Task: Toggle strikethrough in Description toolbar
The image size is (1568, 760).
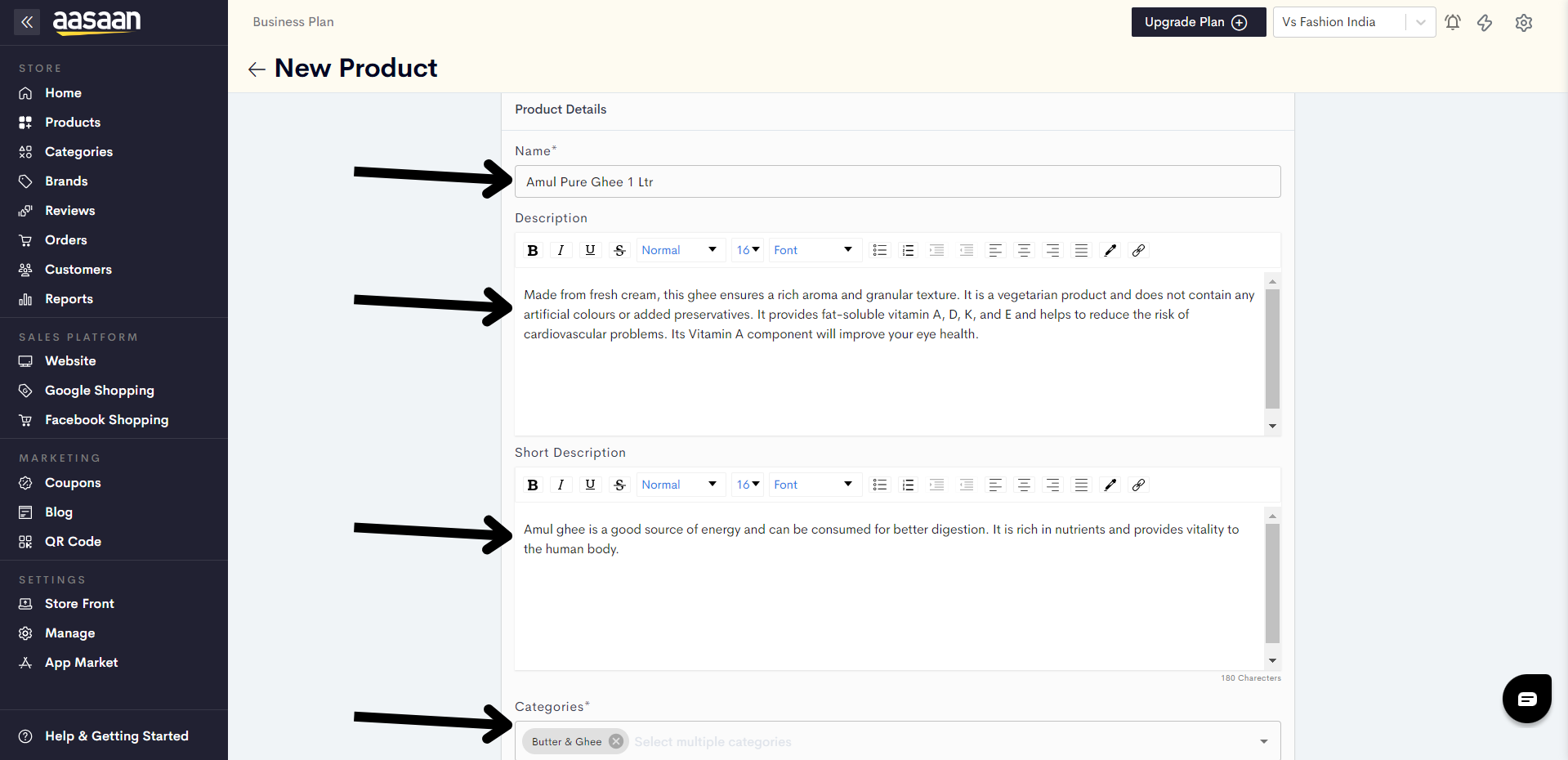Action: 619,250
